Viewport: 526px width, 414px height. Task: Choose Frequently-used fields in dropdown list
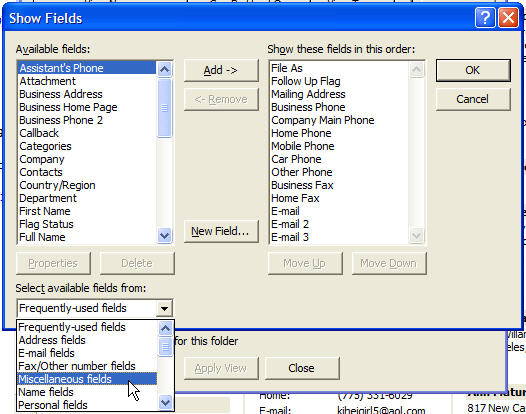coord(87,327)
